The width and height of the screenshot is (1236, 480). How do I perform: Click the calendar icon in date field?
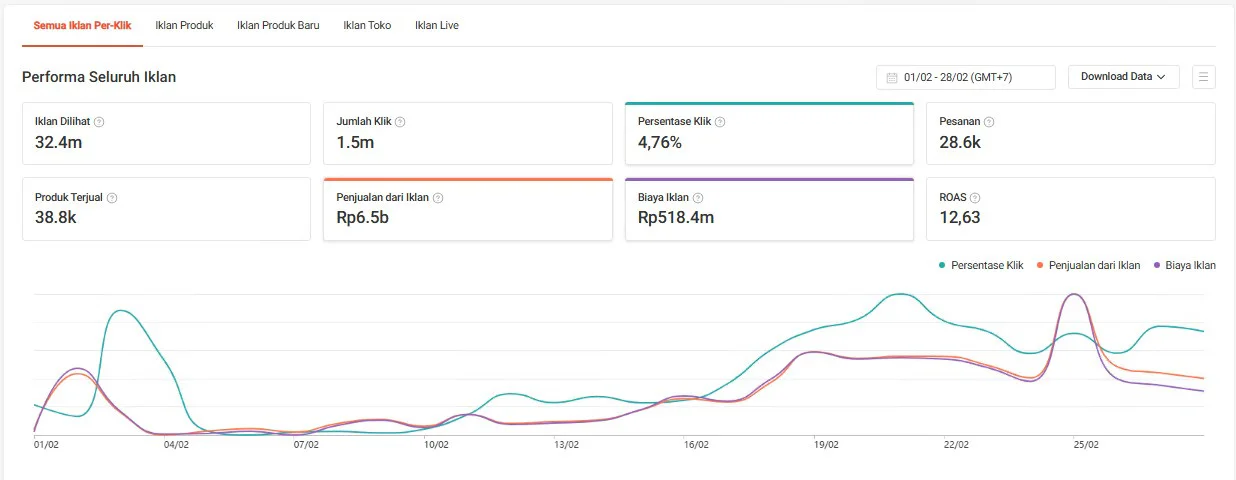pos(891,77)
